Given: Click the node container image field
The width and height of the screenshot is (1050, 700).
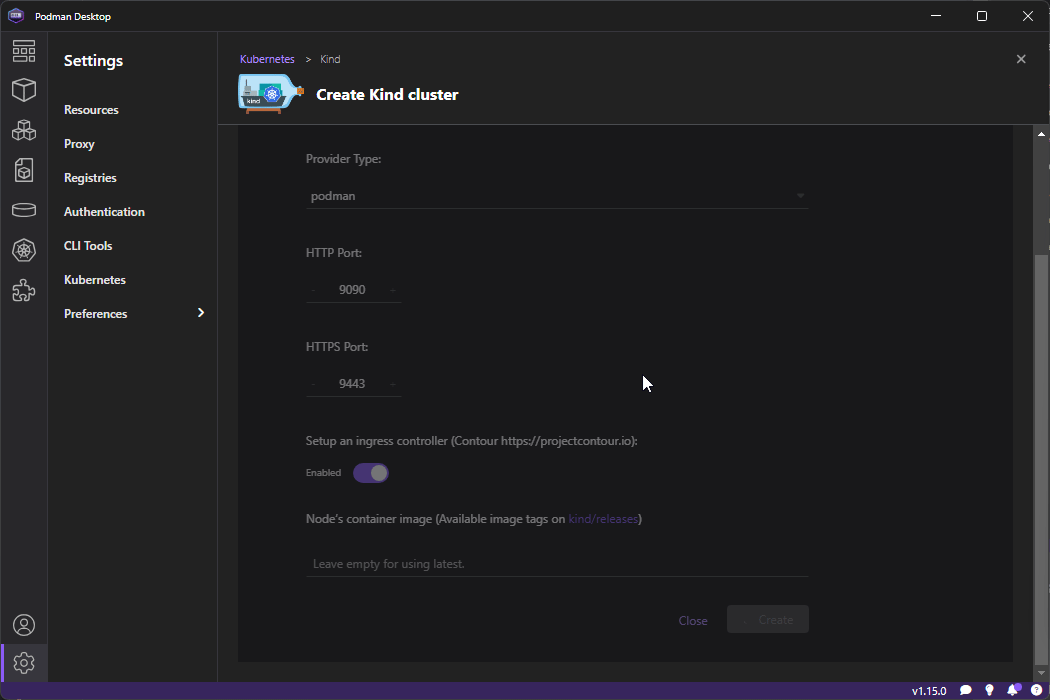Looking at the screenshot, I should pyautogui.click(x=557, y=564).
